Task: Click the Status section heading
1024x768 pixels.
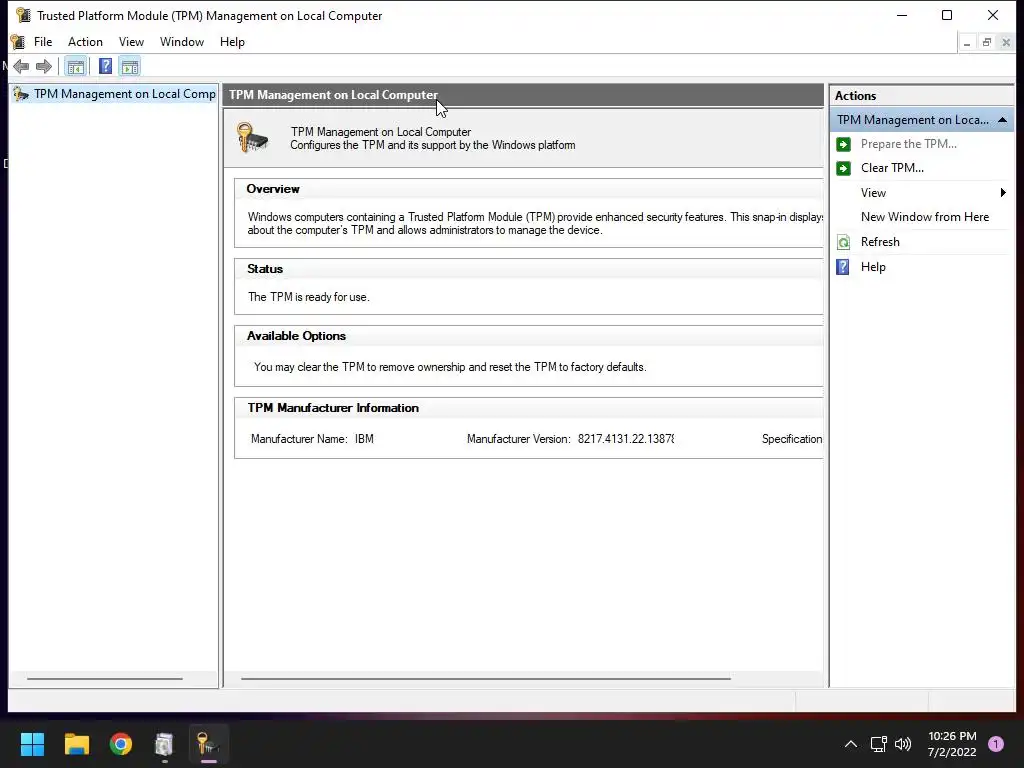Action: coord(265,268)
